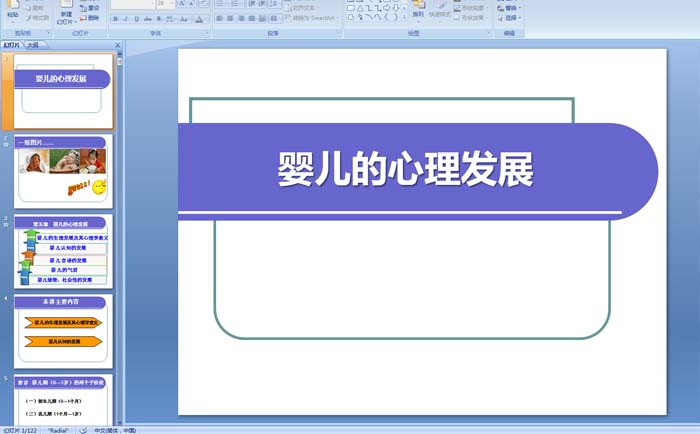The image size is (700, 434).
Task: Click the New Slide (新建幻灯片) icon
Action: tap(66, 4)
